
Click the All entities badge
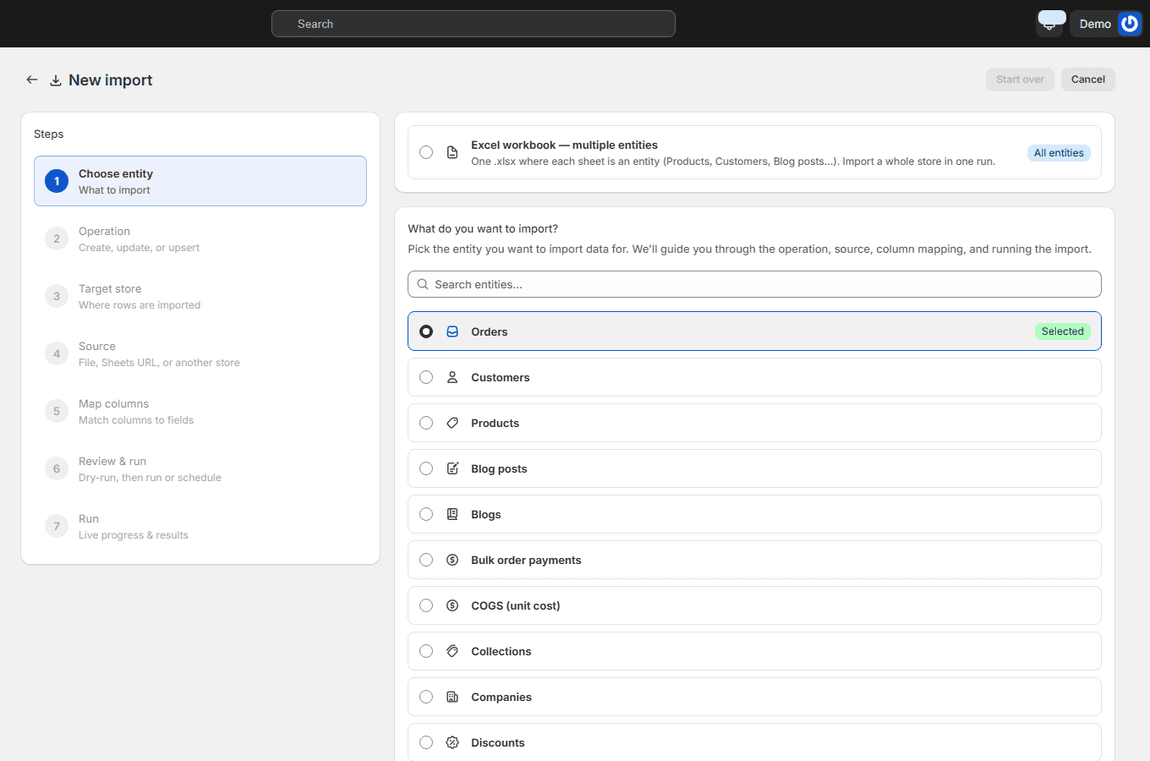[1058, 152]
